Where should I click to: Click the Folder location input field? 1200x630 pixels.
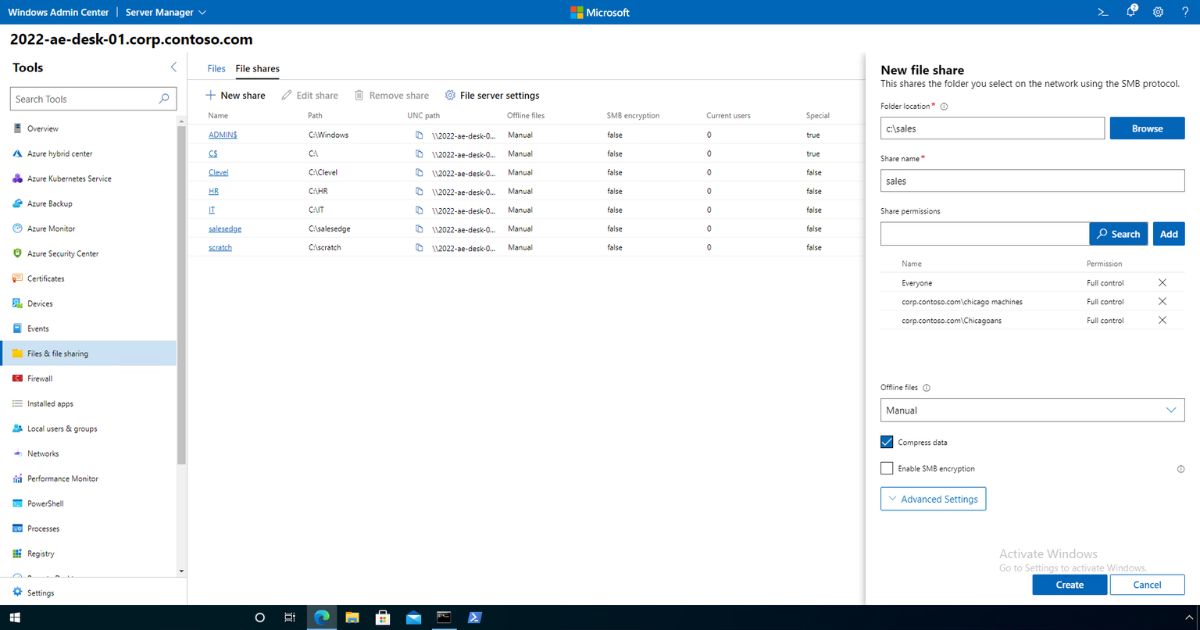point(992,128)
